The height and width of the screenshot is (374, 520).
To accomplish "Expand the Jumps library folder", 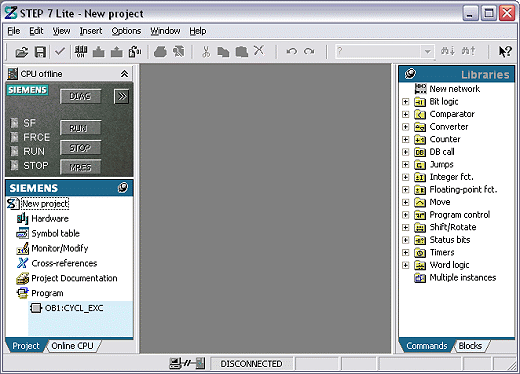I will (x=406, y=165).
